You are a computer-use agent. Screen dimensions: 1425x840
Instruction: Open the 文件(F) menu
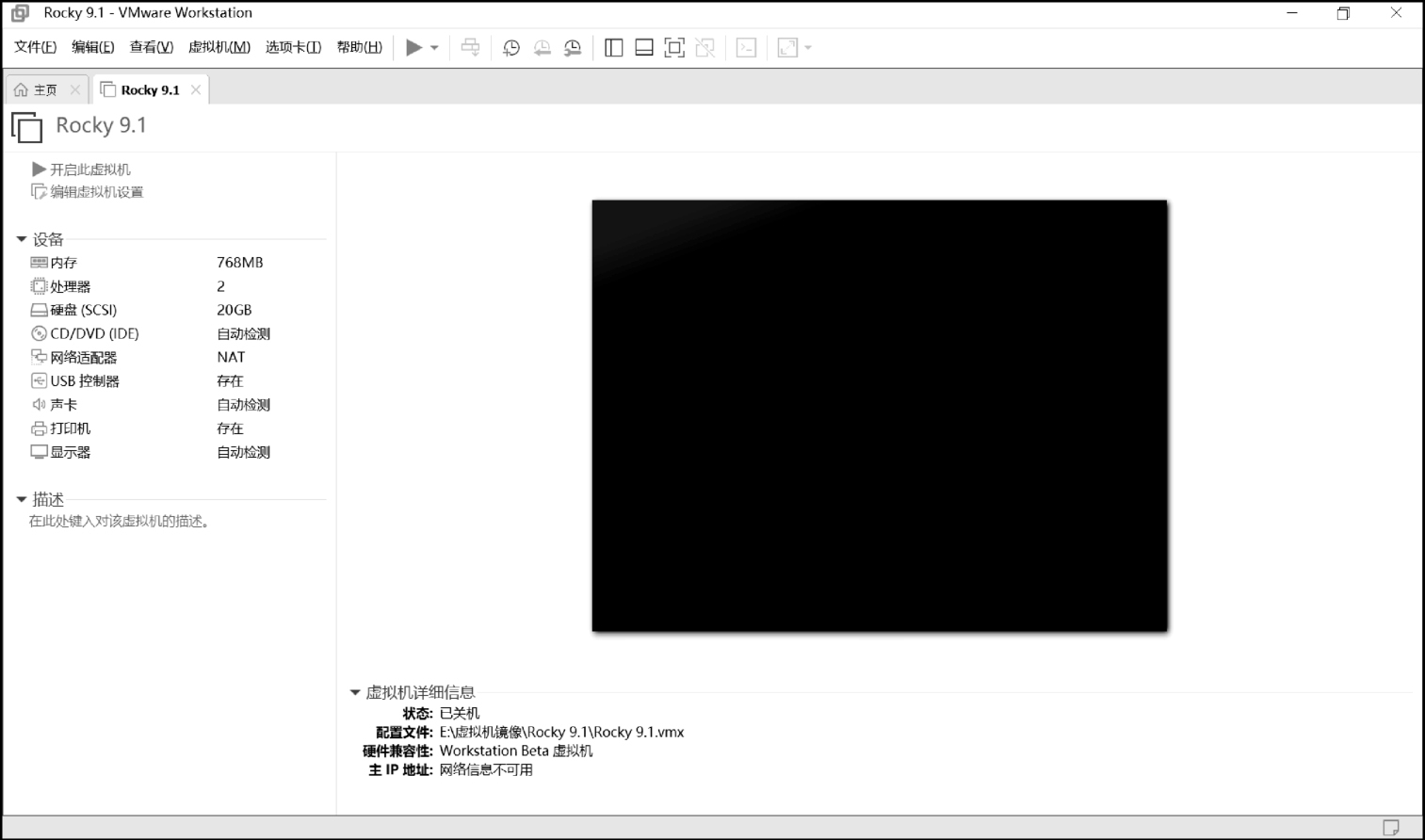[36, 47]
